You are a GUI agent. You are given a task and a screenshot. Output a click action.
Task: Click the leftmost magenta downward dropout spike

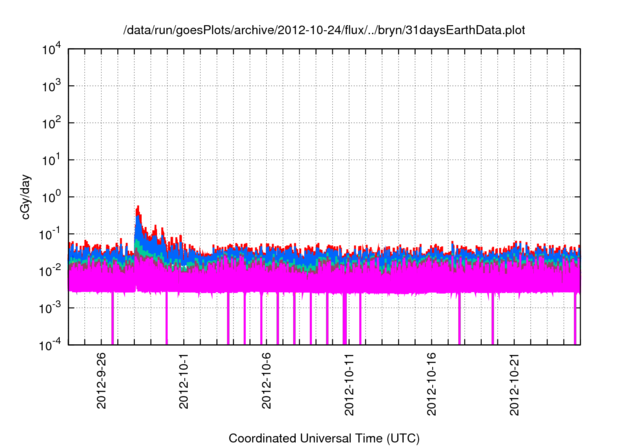coord(112,320)
